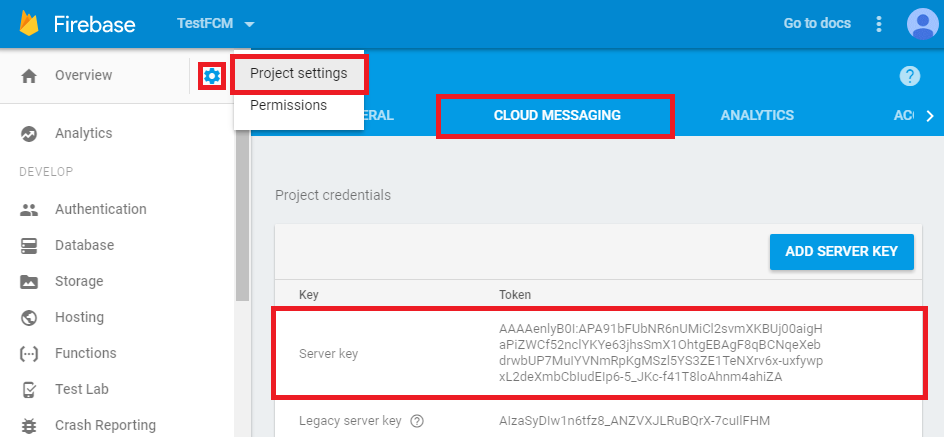Open Hosting in the sidebar
This screenshot has height=437, width=944.
tap(79, 317)
